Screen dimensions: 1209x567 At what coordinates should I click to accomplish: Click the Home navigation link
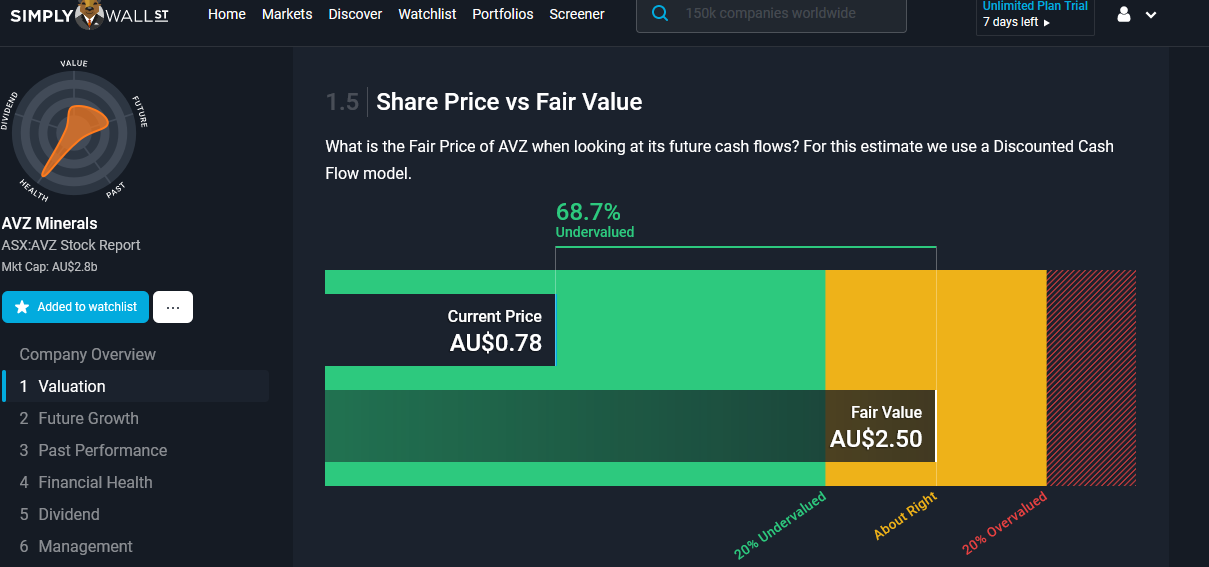click(227, 14)
